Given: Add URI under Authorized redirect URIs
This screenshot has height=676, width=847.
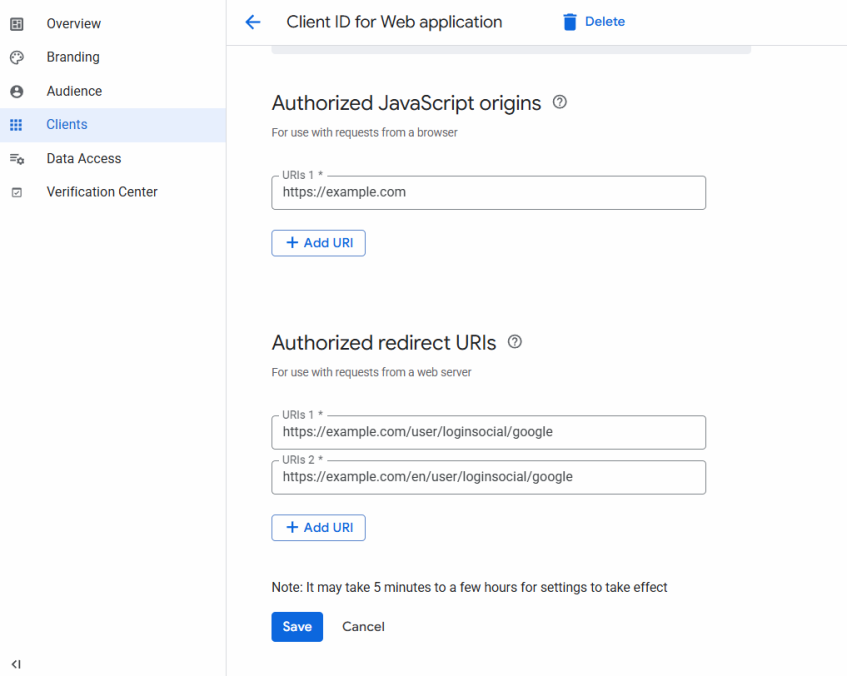Looking at the screenshot, I should point(318,528).
